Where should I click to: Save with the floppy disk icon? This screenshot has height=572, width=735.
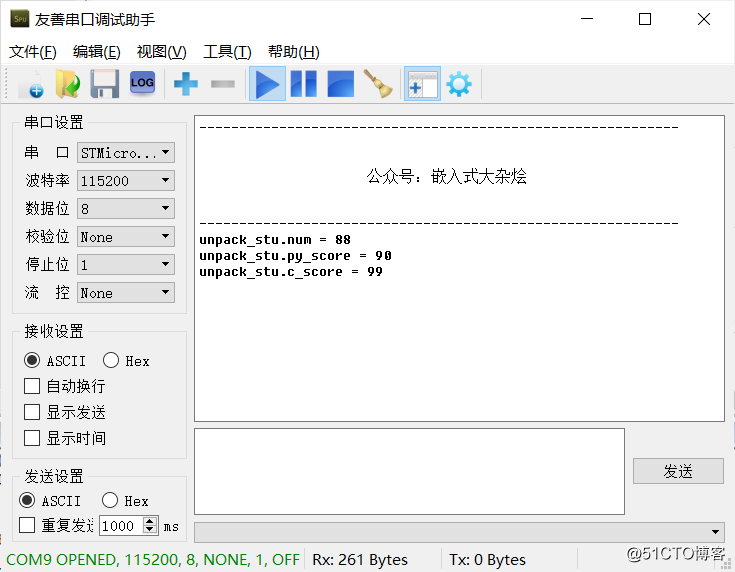pos(104,84)
